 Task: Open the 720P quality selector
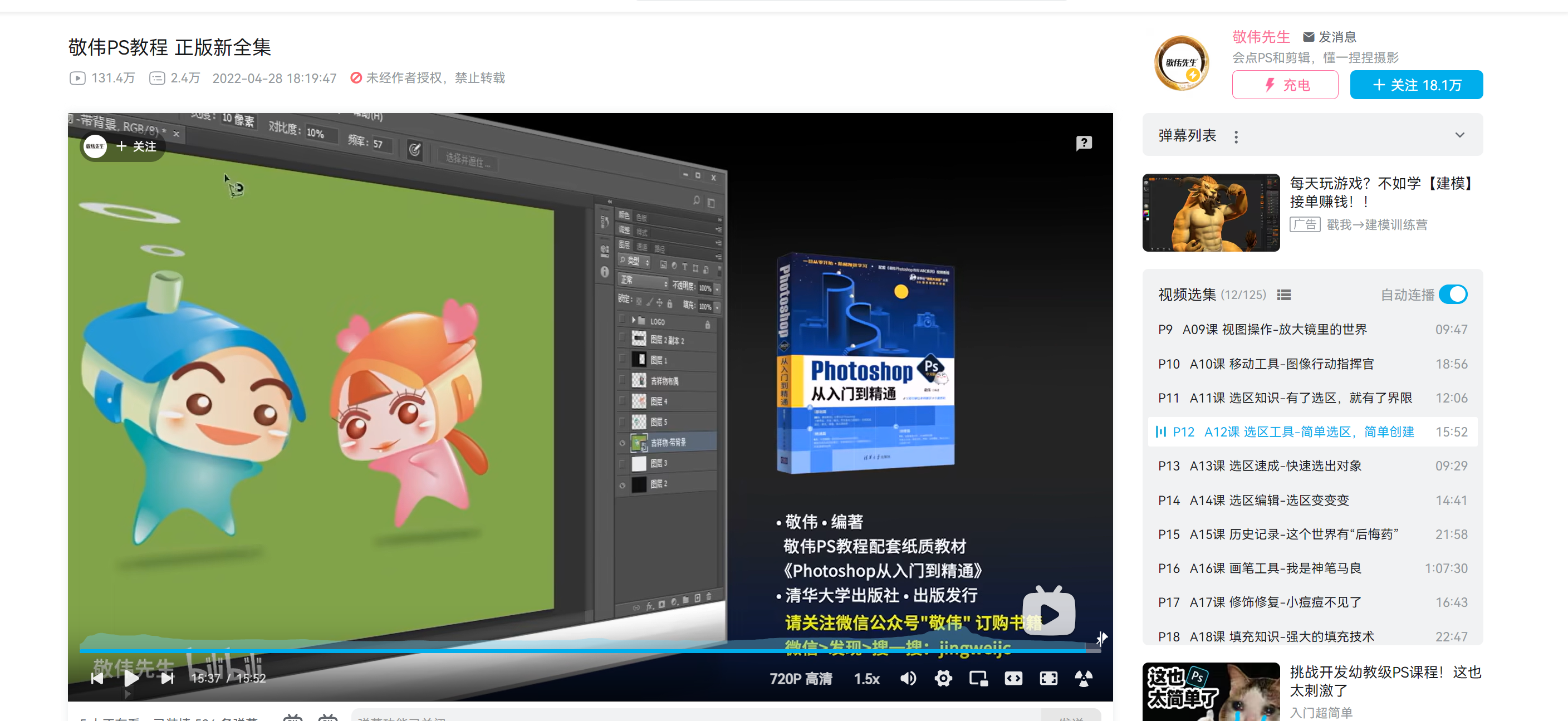pos(801,679)
